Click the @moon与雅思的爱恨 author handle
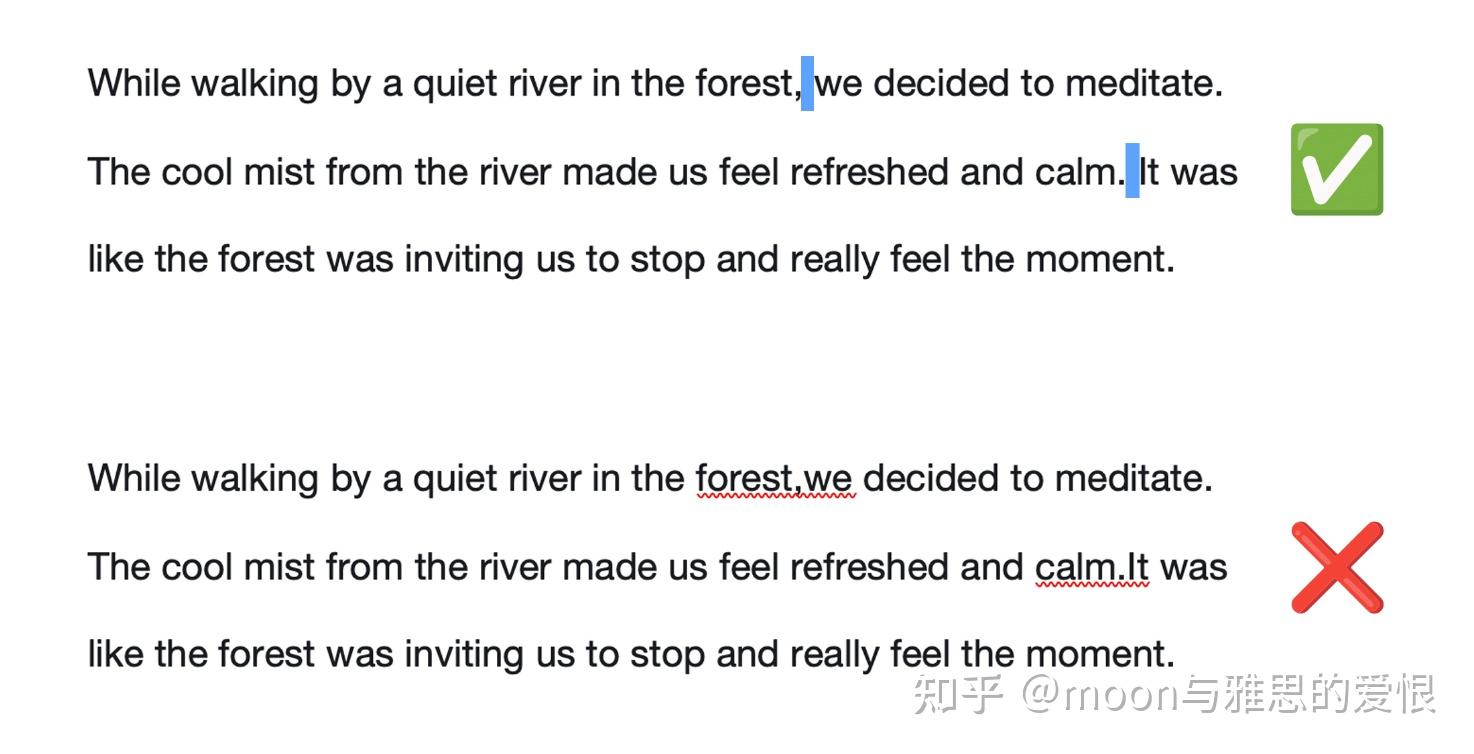 1230,695
